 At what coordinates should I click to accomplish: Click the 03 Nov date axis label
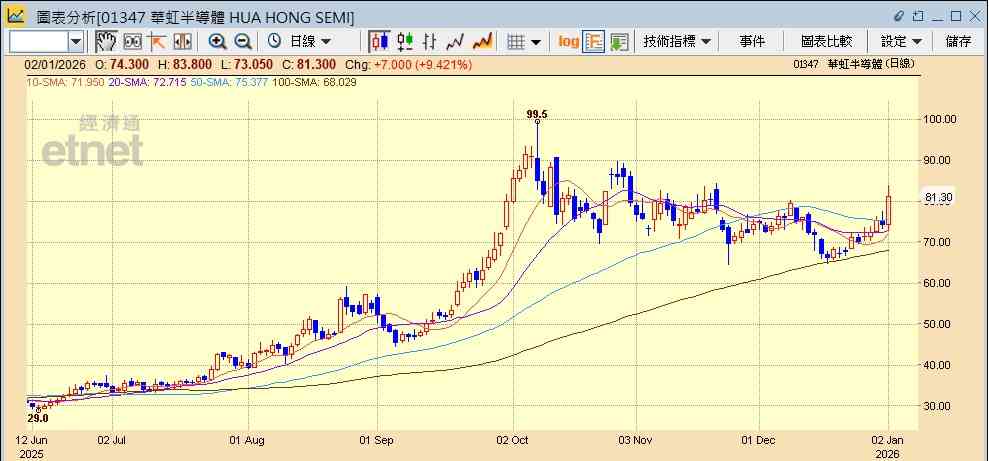tap(636, 440)
